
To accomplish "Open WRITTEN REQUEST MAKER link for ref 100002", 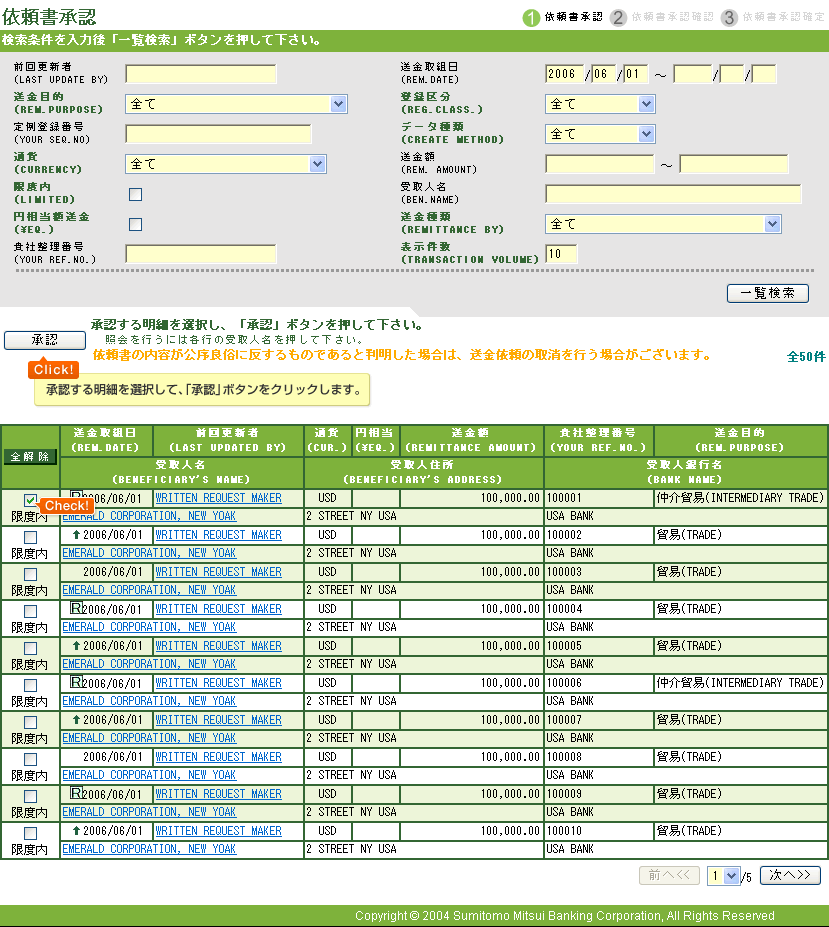I will point(218,535).
